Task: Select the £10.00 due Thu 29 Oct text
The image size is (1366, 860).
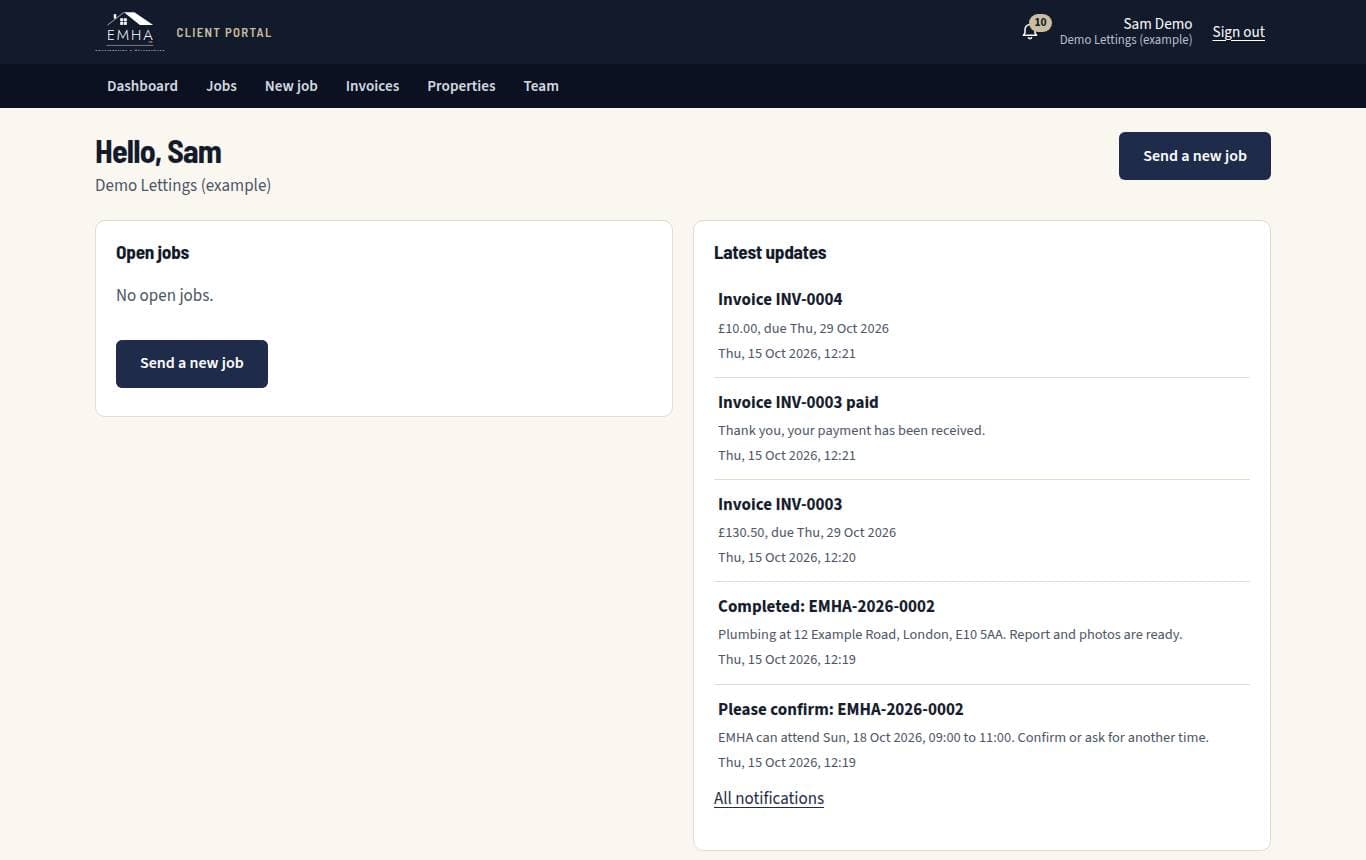Action: [x=803, y=328]
